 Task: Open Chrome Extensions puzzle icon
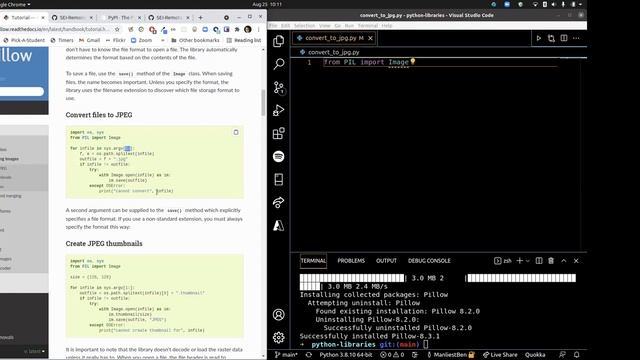(x=237, y=29)
